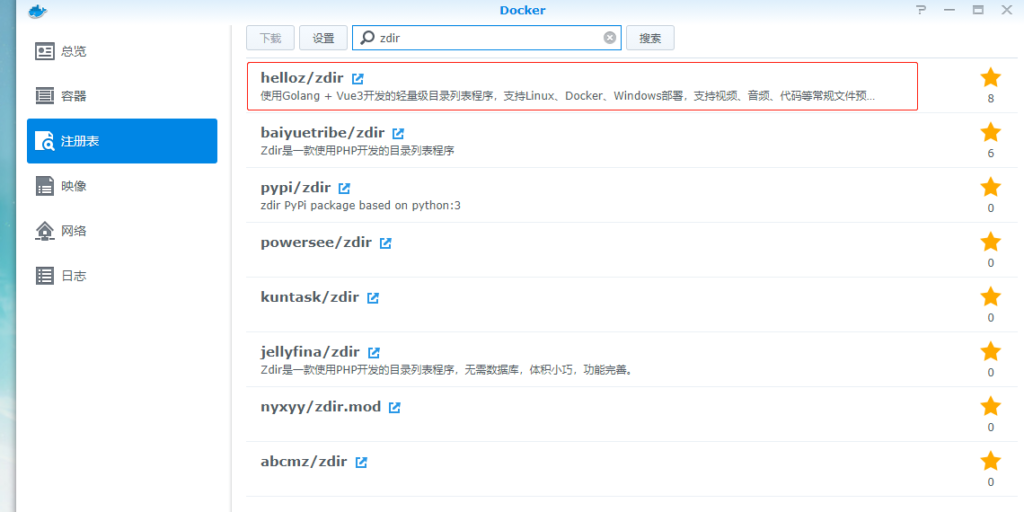
Task: Close the Docker window
Action: [1006, 10]
